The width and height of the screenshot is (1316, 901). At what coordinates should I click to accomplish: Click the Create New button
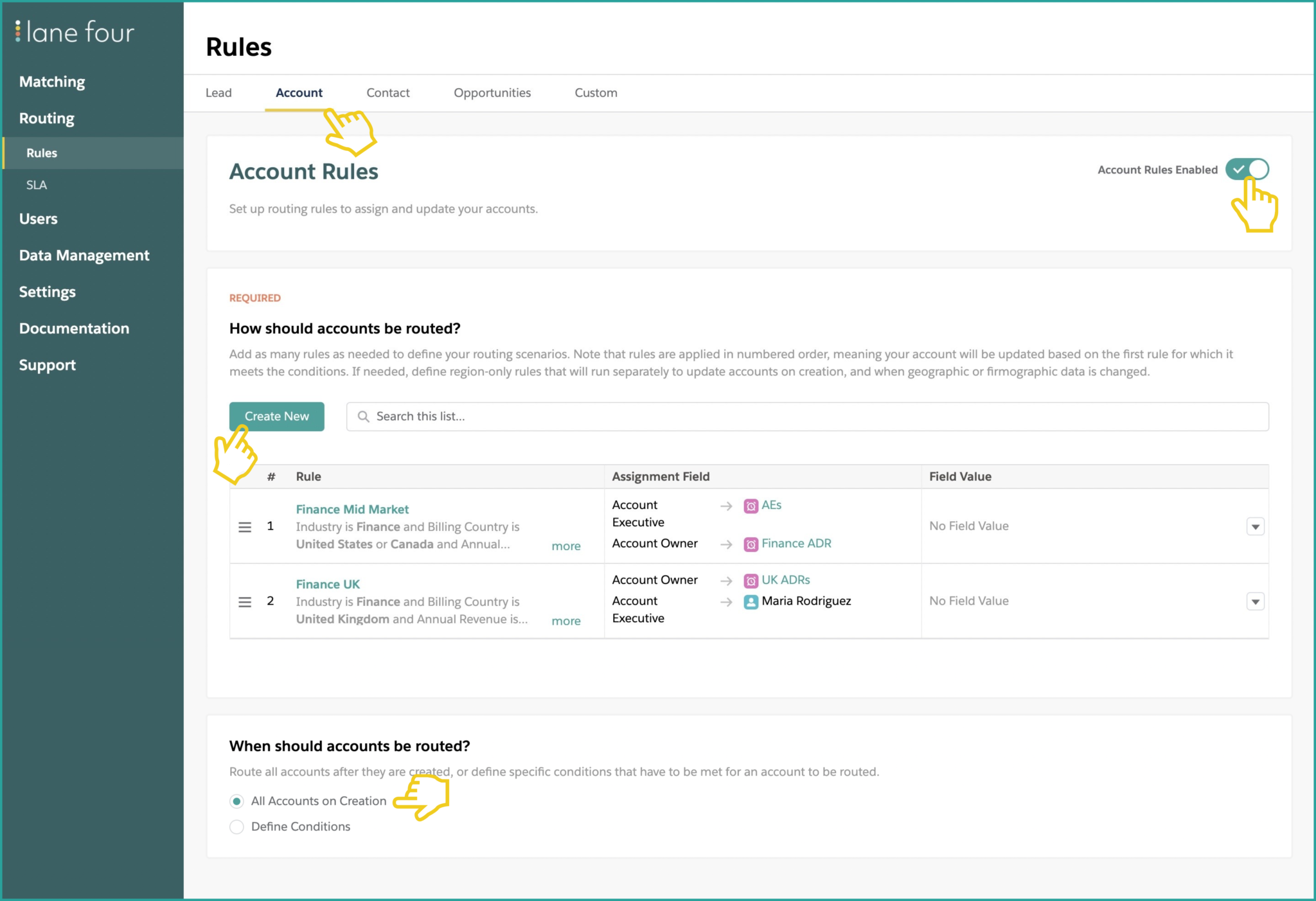click(277, 416)
